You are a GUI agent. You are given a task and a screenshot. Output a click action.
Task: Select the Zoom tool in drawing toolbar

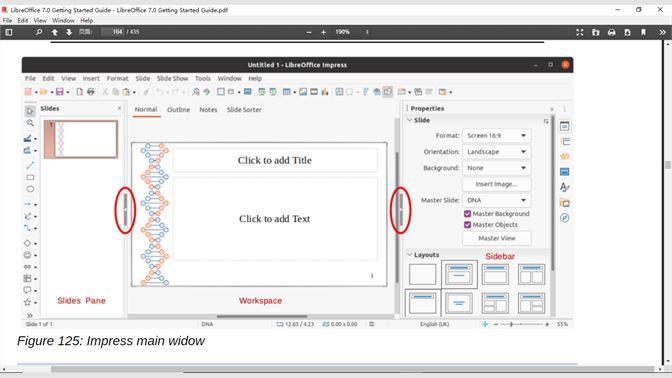(30, 123)
